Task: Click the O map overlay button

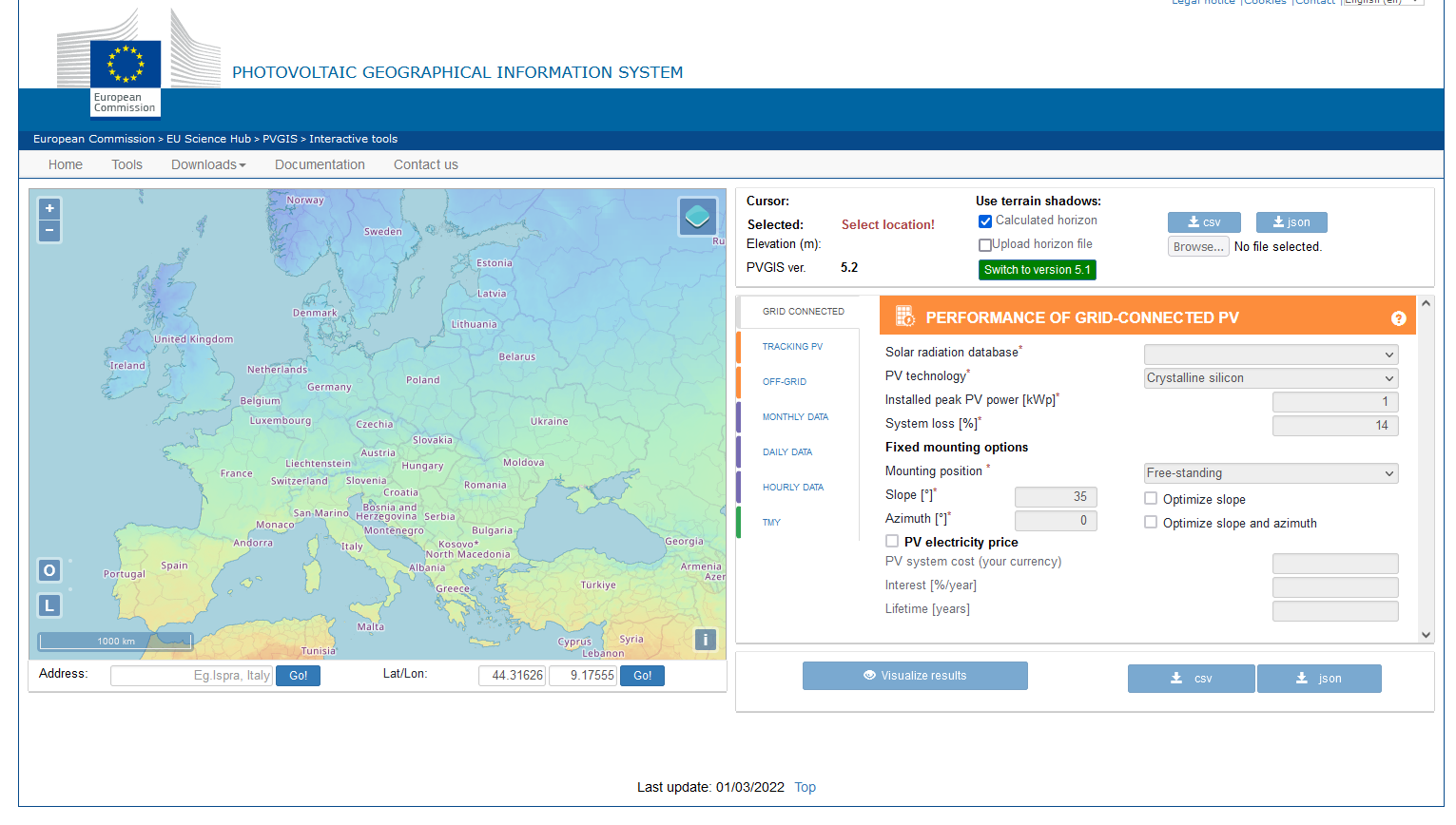Action: click(49, 570)
